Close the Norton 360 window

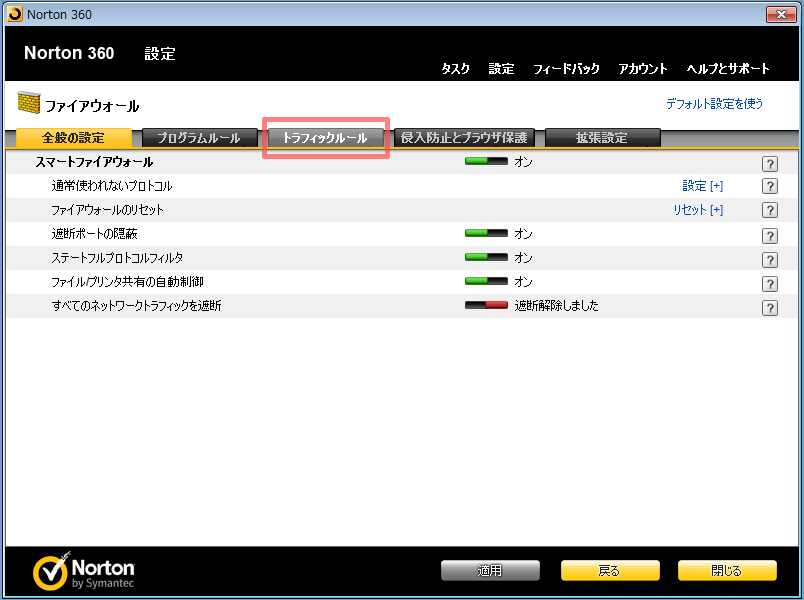[x=781, y=14]
